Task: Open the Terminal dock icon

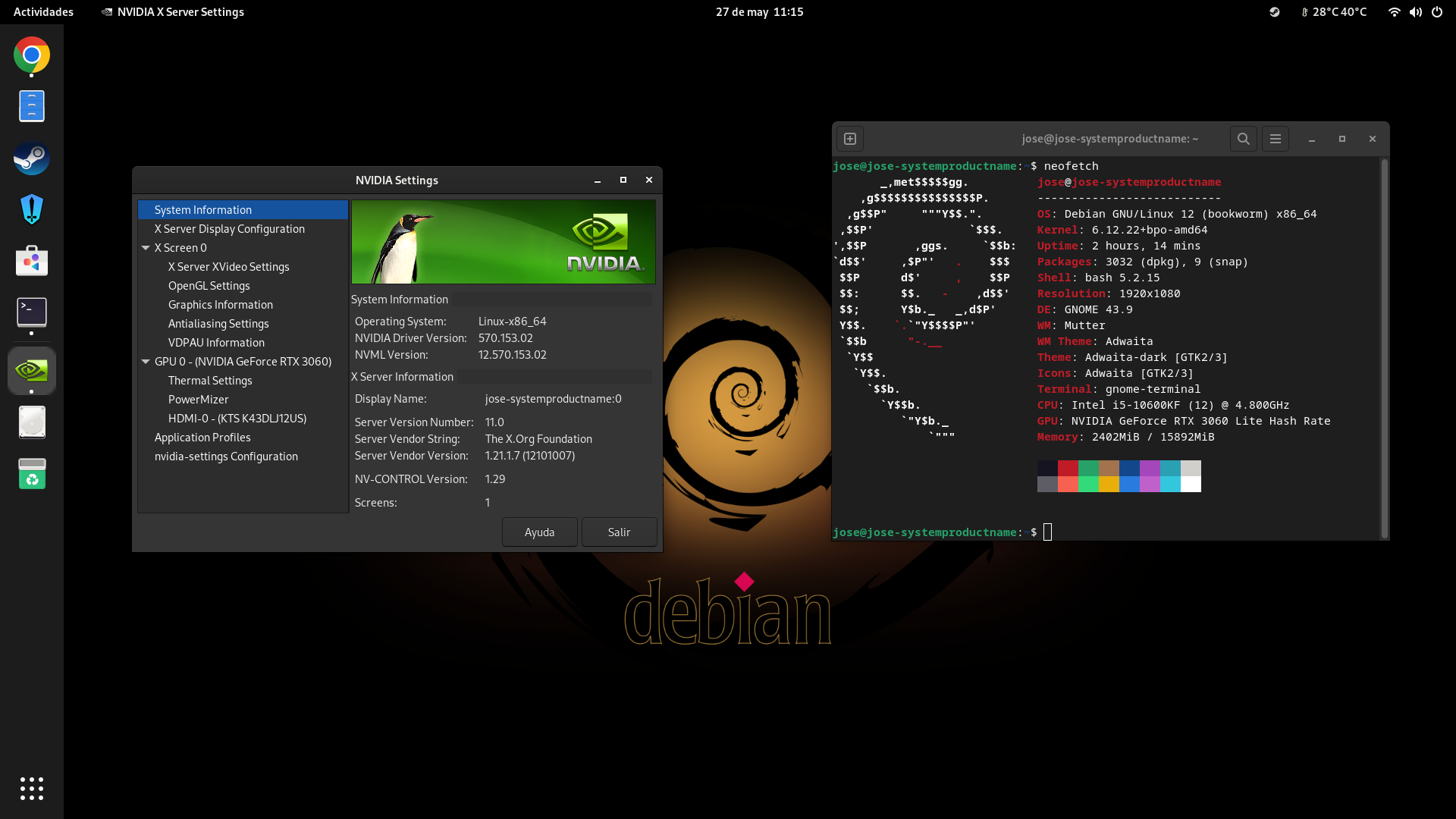Action: 31,312
